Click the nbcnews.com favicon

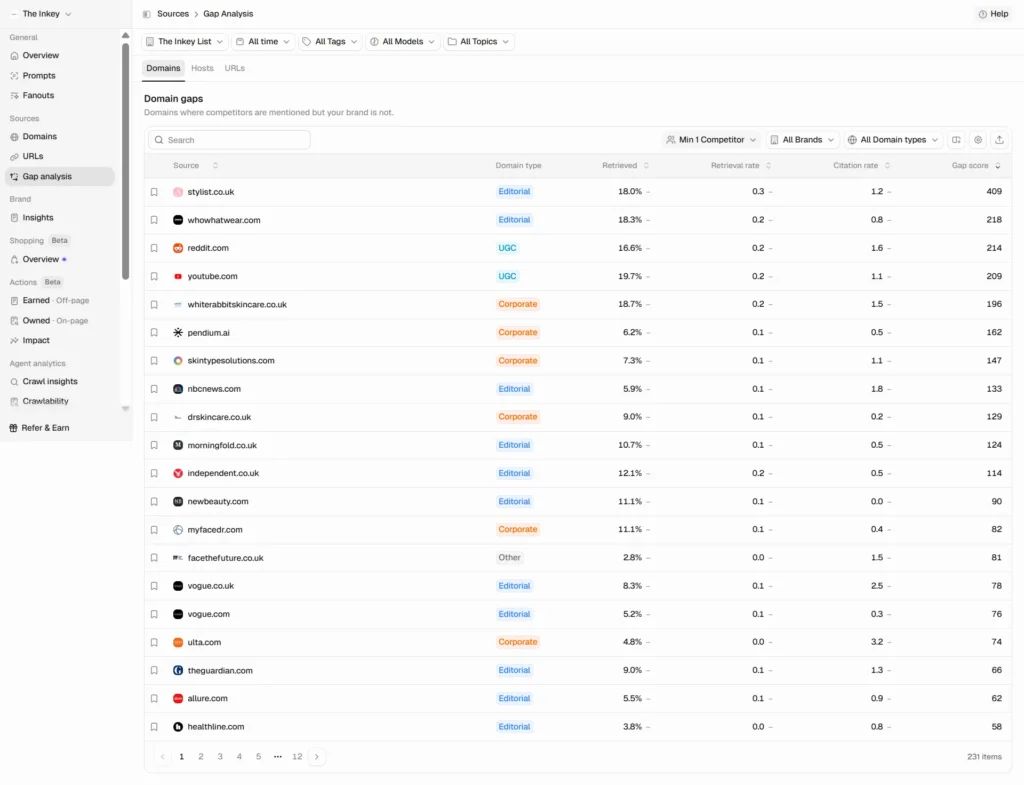click(178, 389)
